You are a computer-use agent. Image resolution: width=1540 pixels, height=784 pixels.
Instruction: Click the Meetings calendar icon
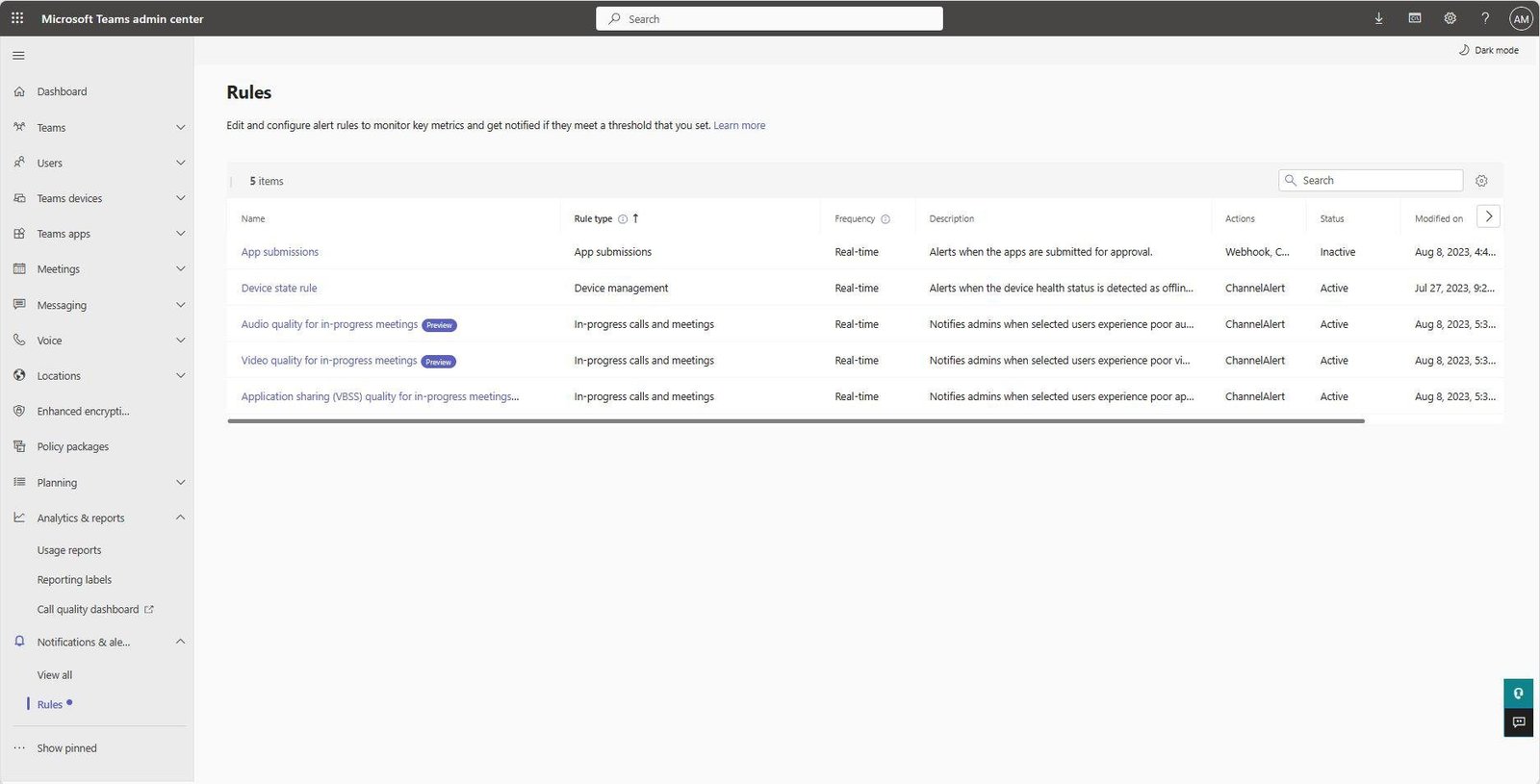(19, 269)
